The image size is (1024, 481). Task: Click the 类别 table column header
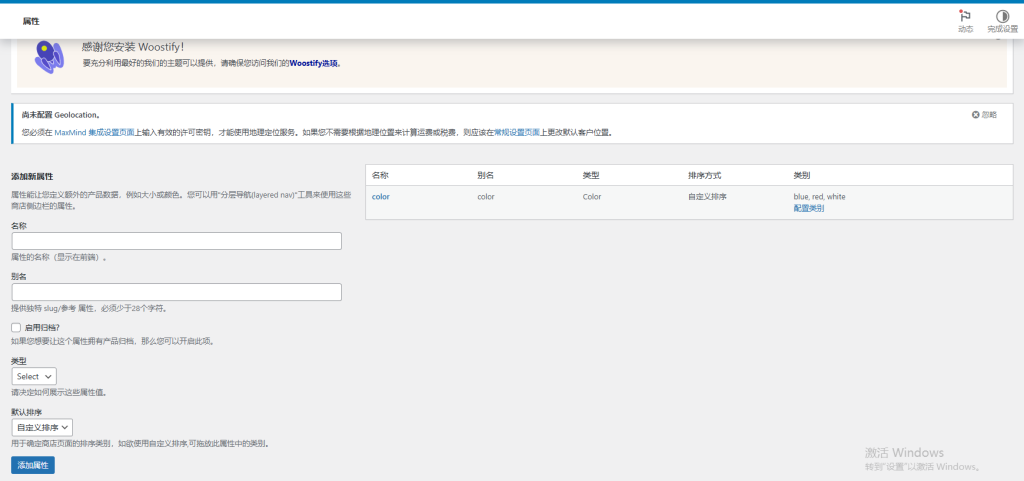click(801, 175)
